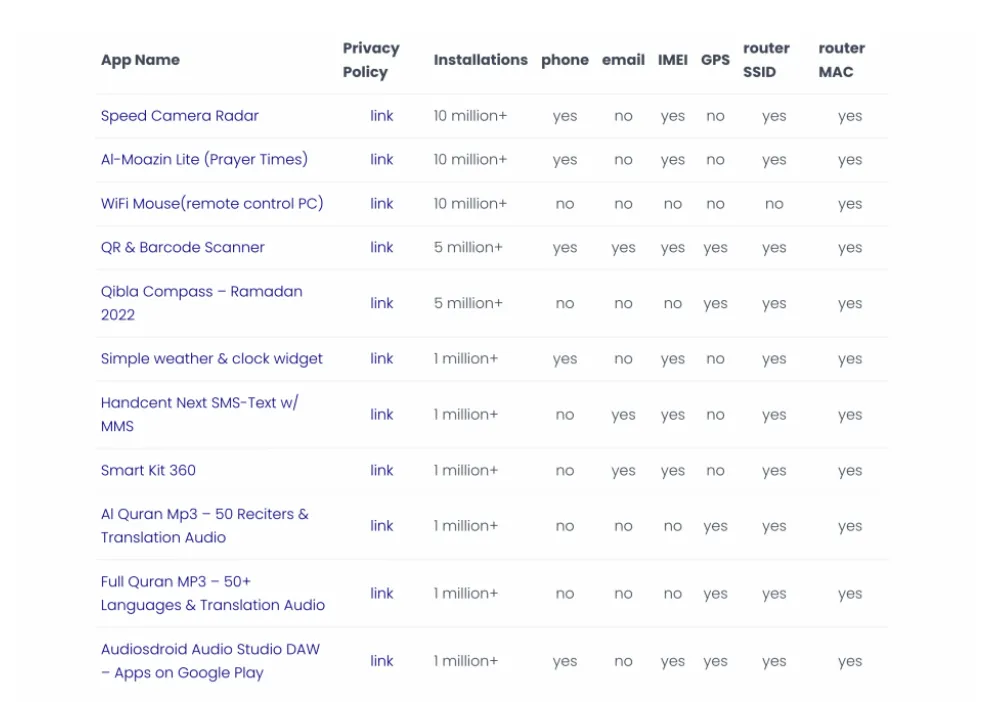Open privacy policy link for QR & Barcode Scanner

382,248
